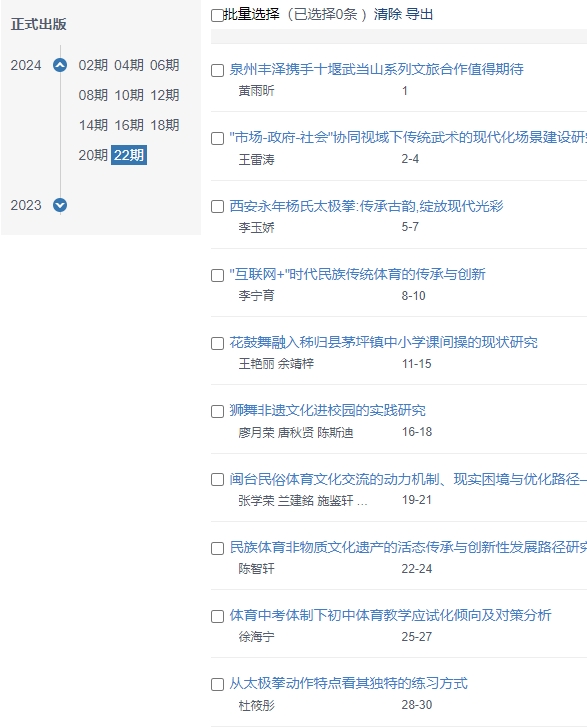
Task: Open article "互联网+"时代民族传统体育的传承与创新
Action: [357, 274]
